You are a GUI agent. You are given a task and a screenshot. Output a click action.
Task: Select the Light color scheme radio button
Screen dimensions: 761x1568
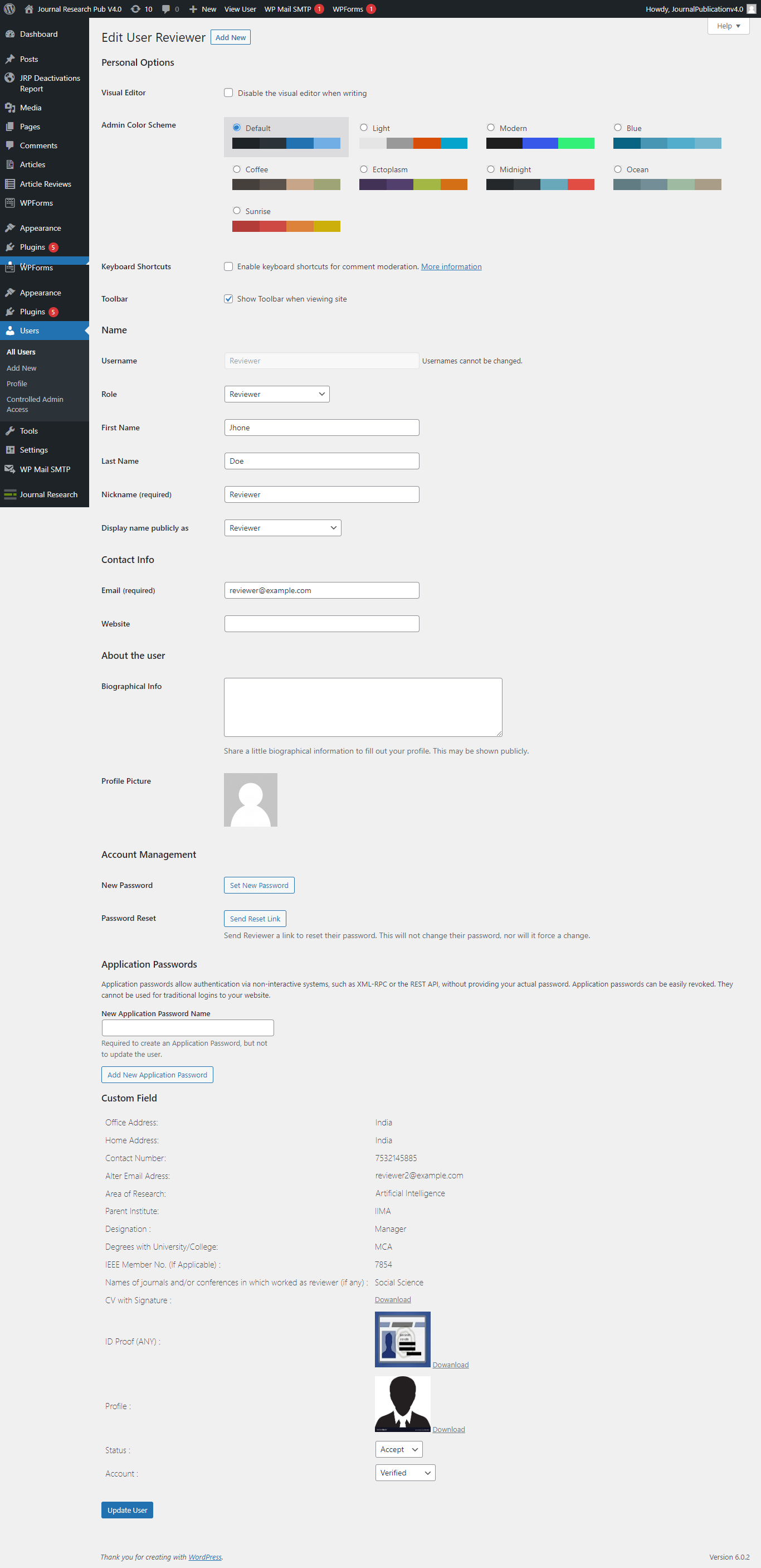[x=364, y=128]
